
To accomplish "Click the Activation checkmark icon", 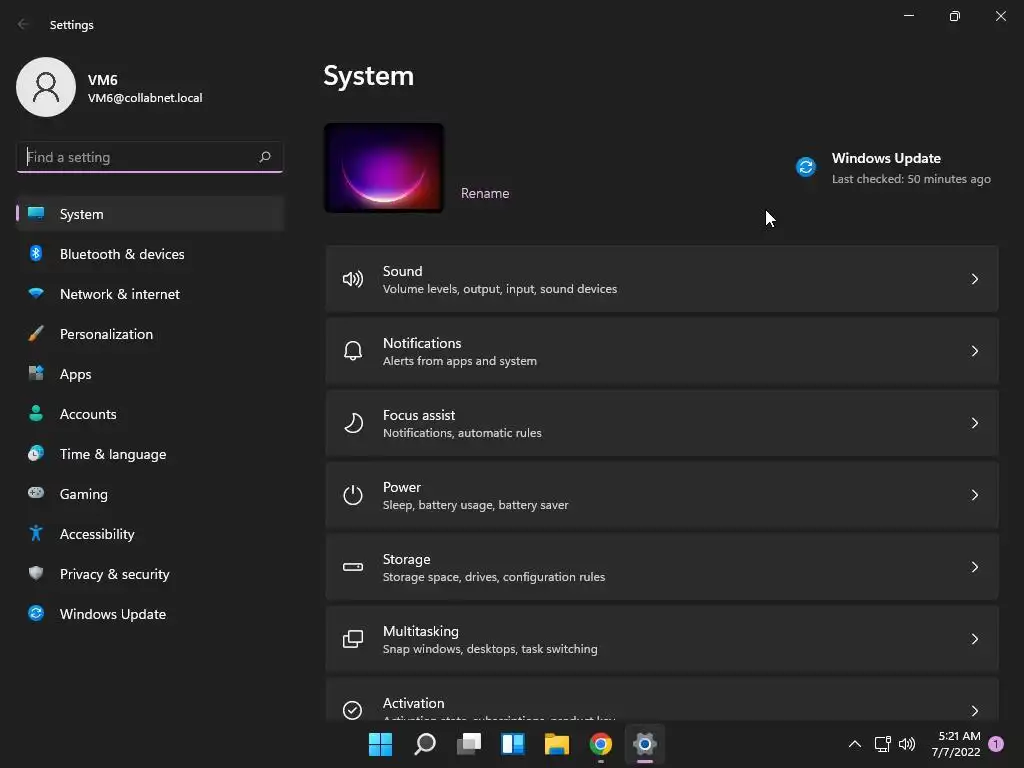I will [353, 710].
